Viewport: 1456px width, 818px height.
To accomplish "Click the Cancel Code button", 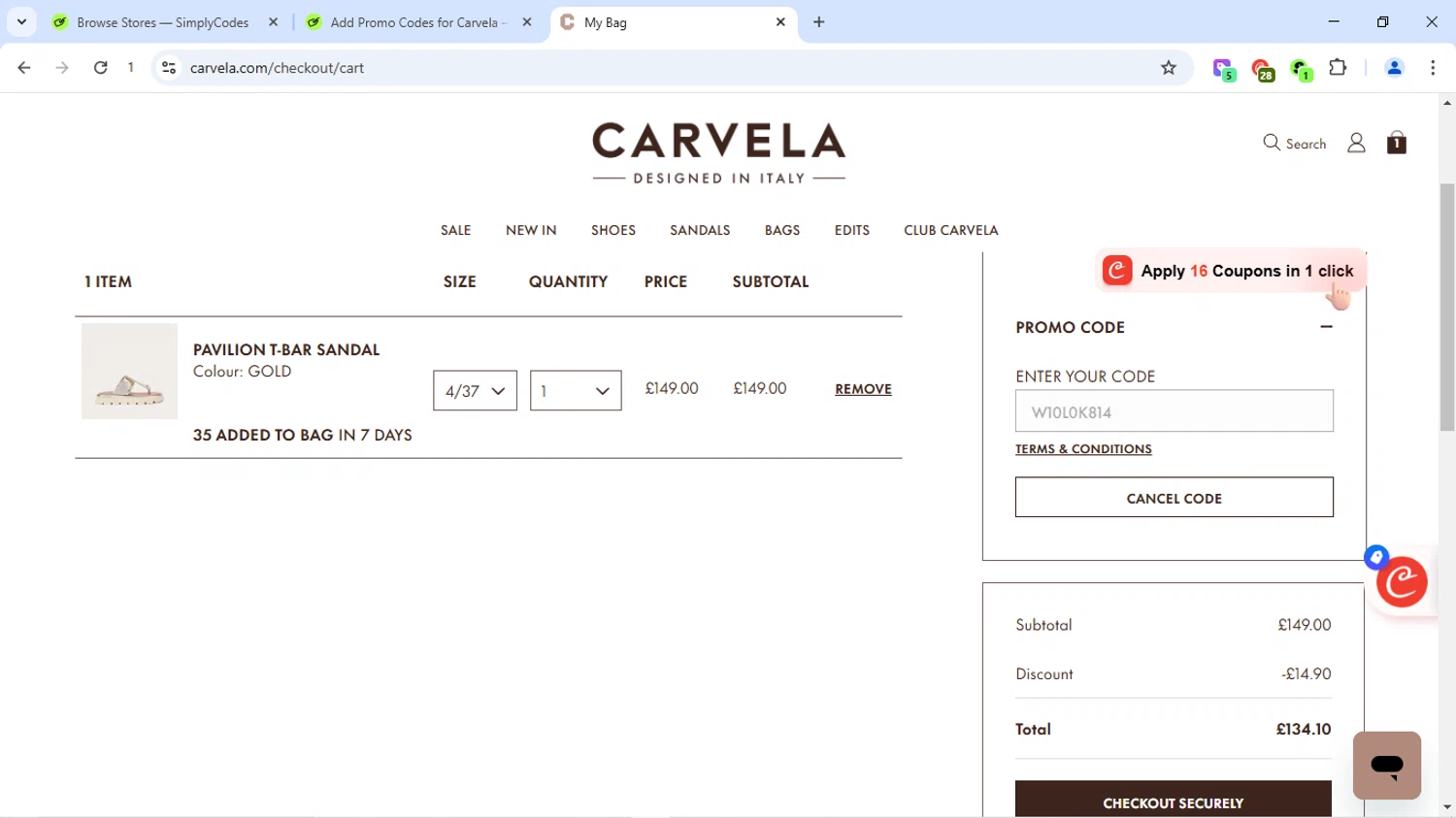I will coord(1175,497).
